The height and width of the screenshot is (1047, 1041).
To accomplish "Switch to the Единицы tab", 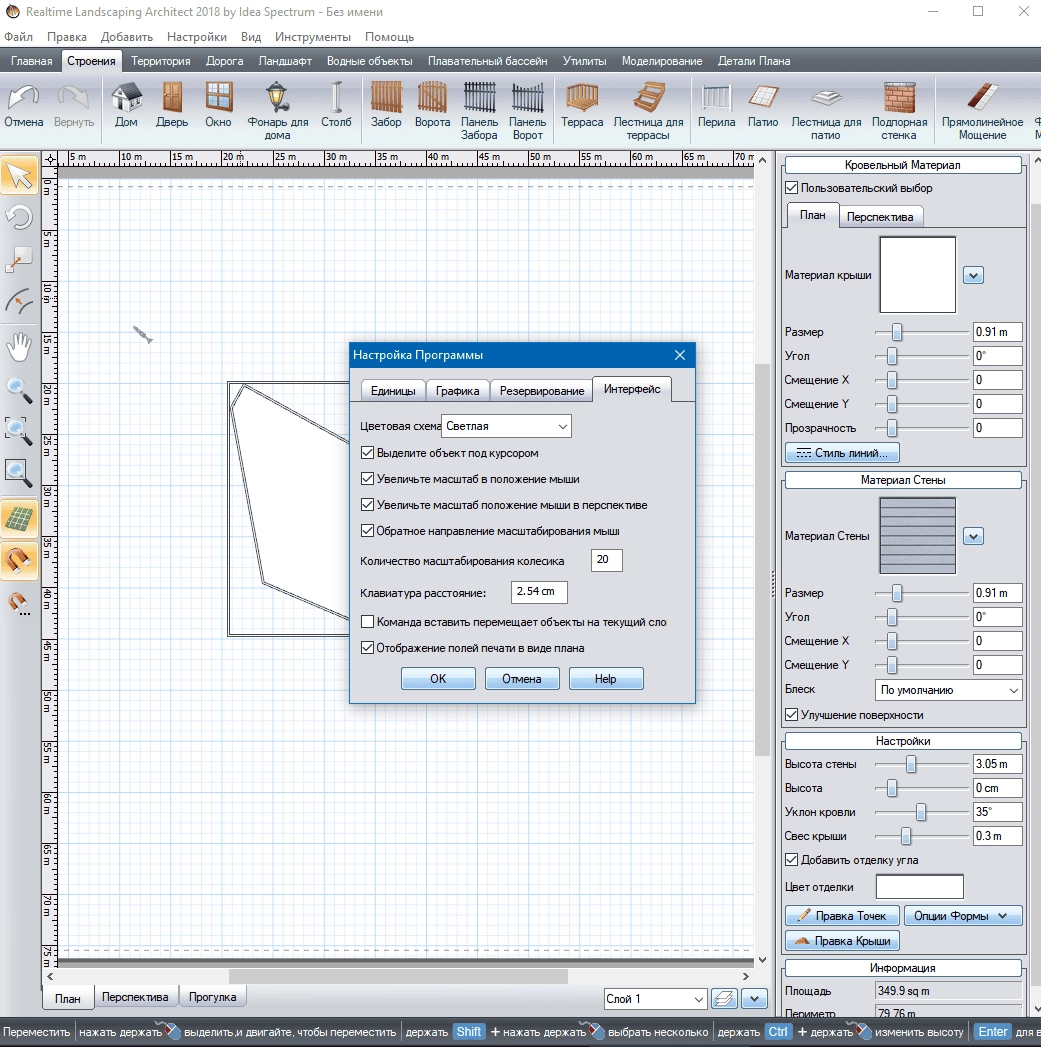I will click(x=393, y=391).
